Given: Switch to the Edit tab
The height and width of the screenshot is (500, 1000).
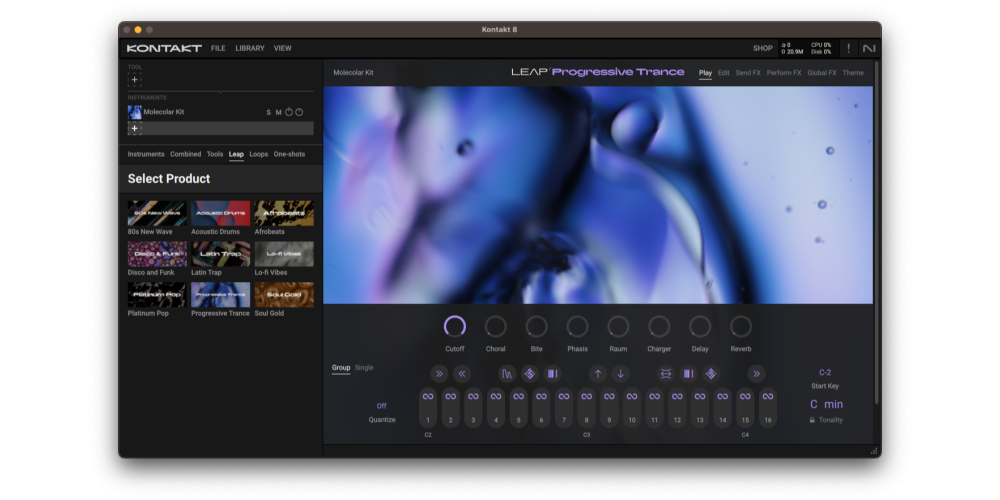Looking at the screenshot, I should click(x=724, y=73).
